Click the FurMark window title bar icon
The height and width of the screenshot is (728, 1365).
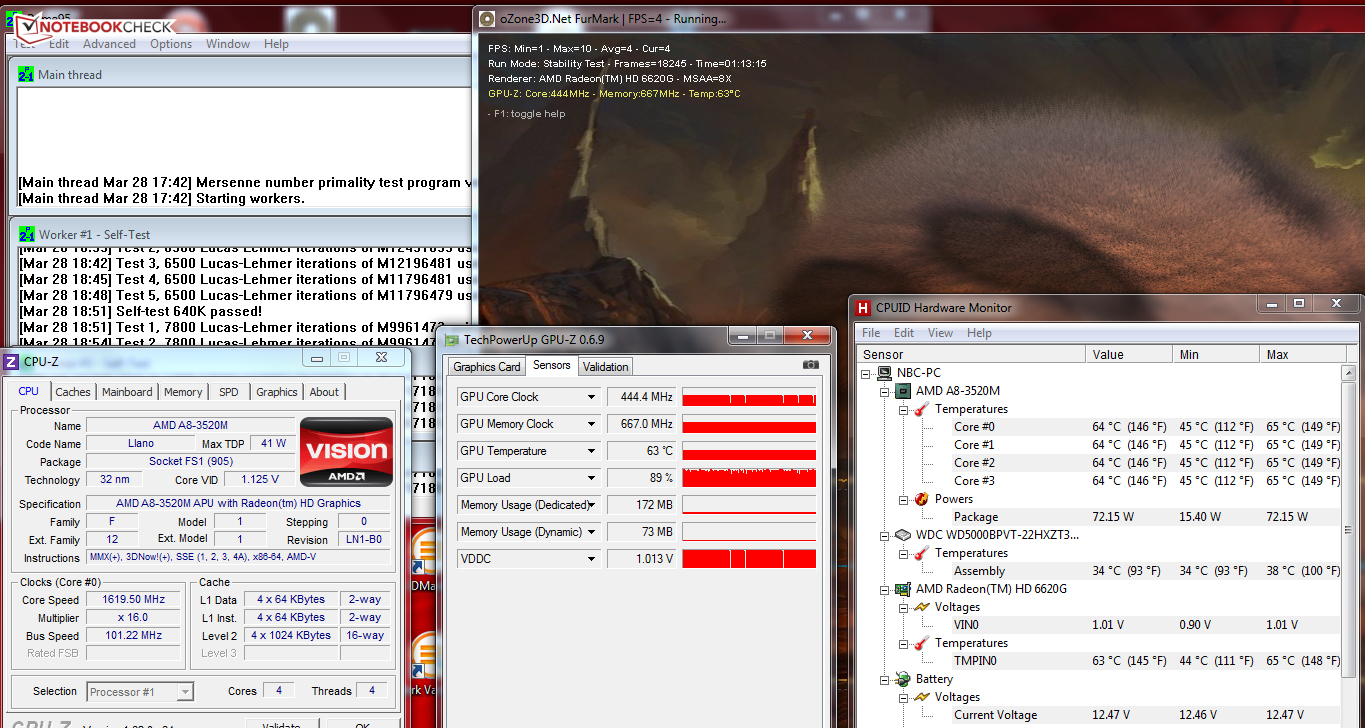(487, 19)
